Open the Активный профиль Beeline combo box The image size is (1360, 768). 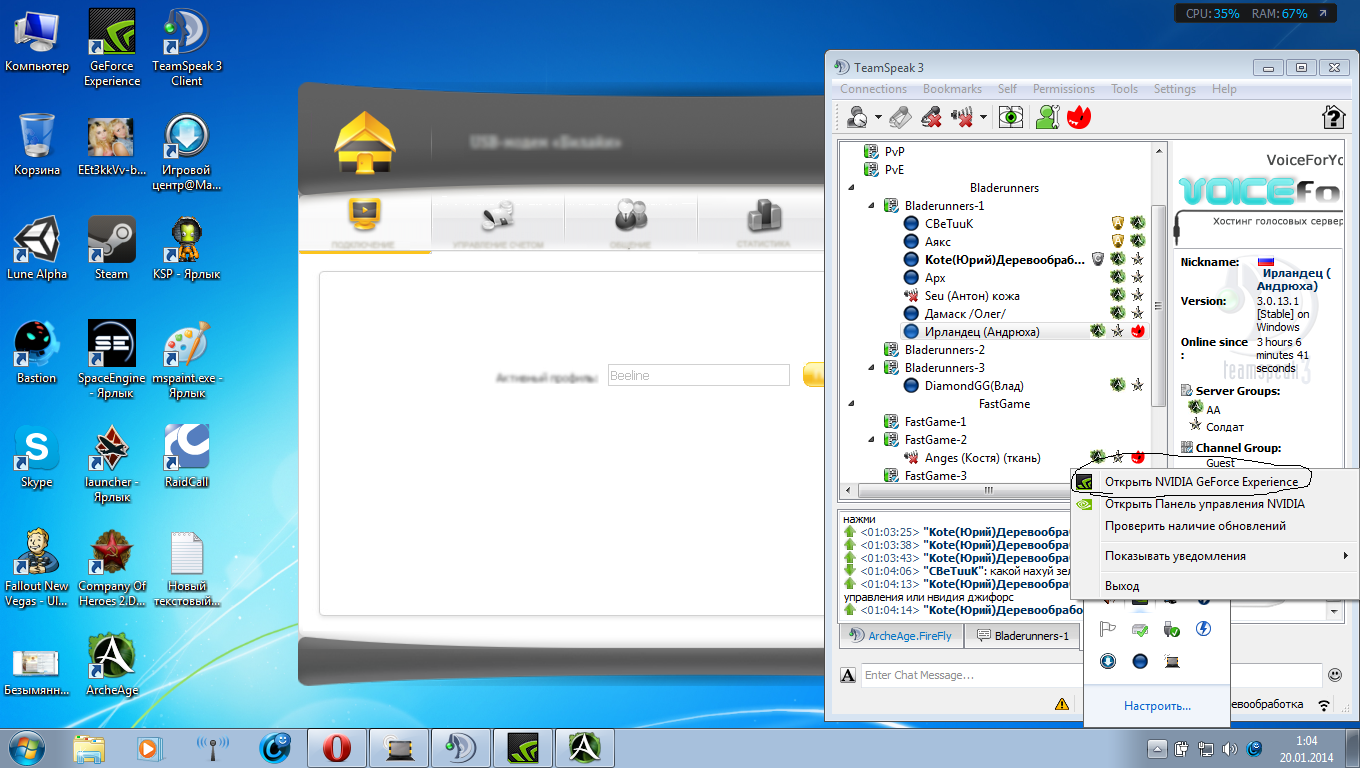[x=699, y=376]
